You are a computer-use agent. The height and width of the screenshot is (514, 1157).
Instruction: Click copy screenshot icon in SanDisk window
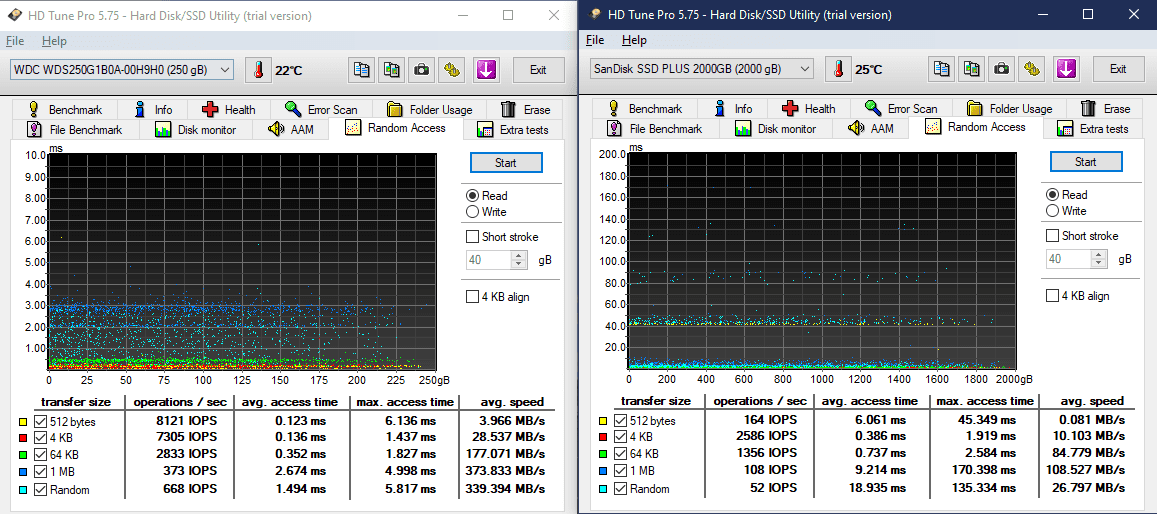coord(971,69)
